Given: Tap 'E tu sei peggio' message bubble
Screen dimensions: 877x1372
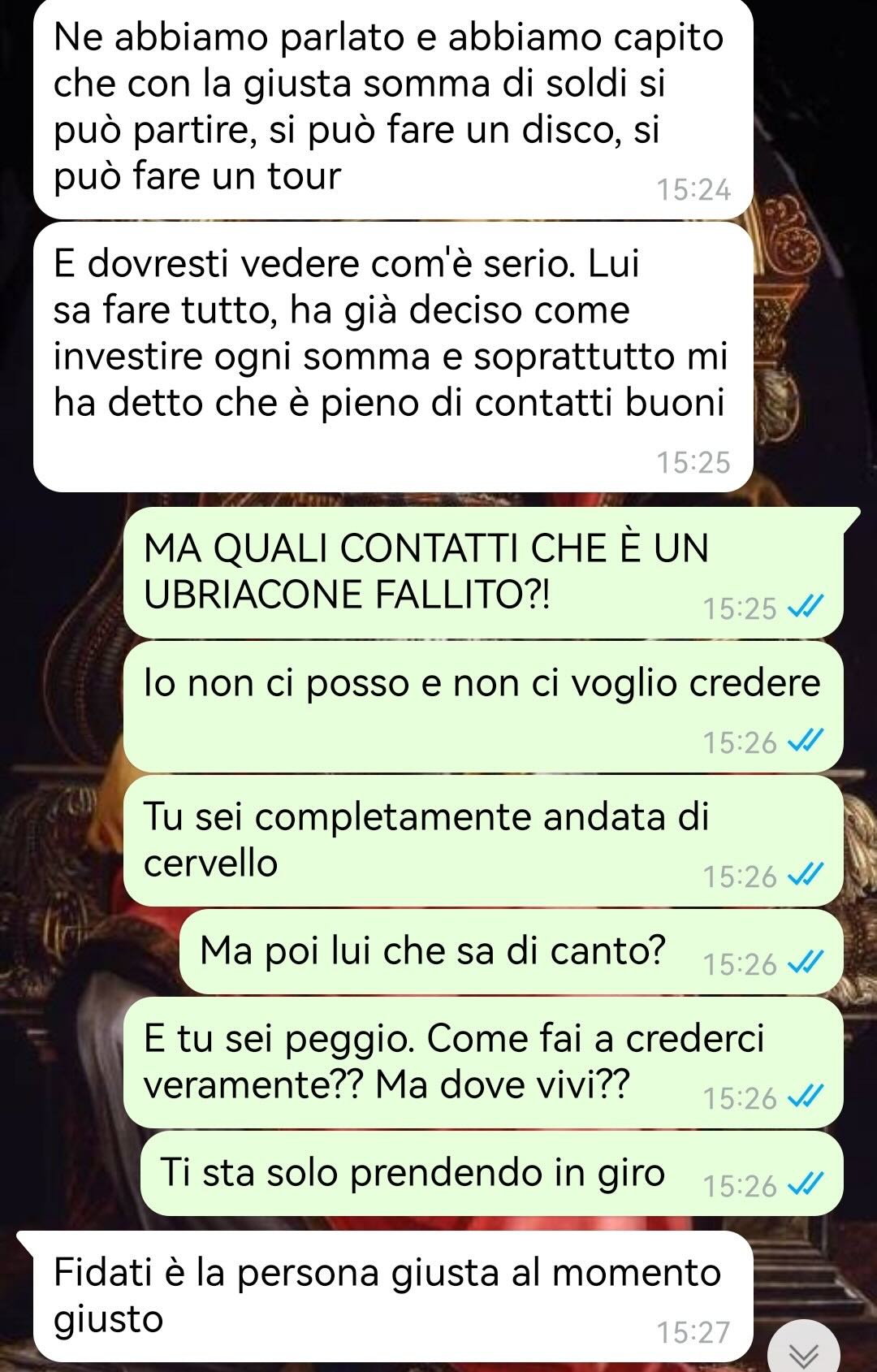Looking at the screenshot, I should [x=483, y=1062].
